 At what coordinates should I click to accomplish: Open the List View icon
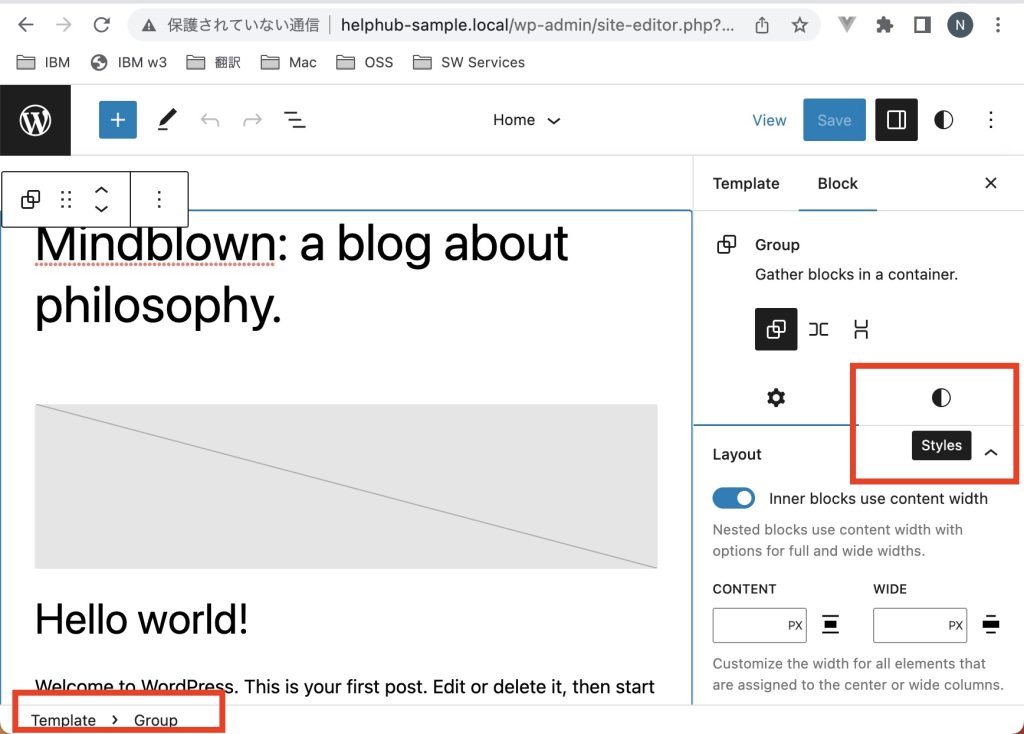294,120
